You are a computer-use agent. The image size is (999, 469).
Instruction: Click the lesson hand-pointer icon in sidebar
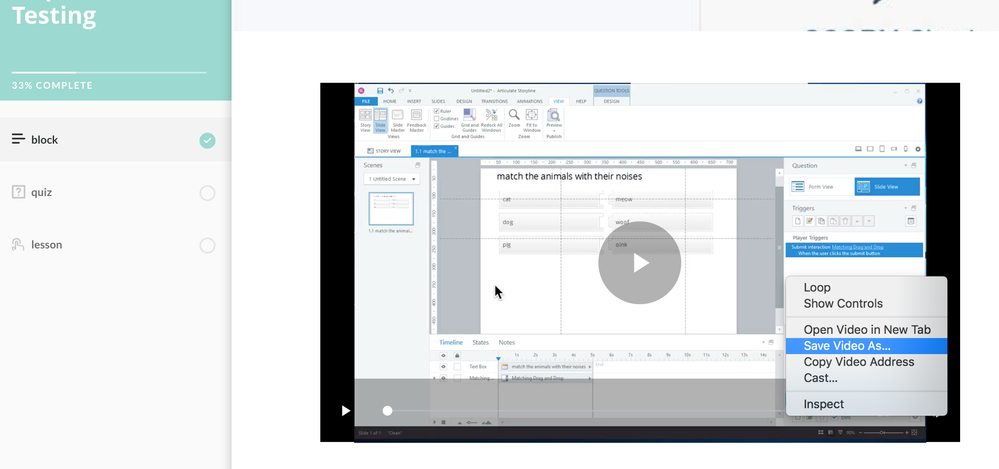click(18, 245)
